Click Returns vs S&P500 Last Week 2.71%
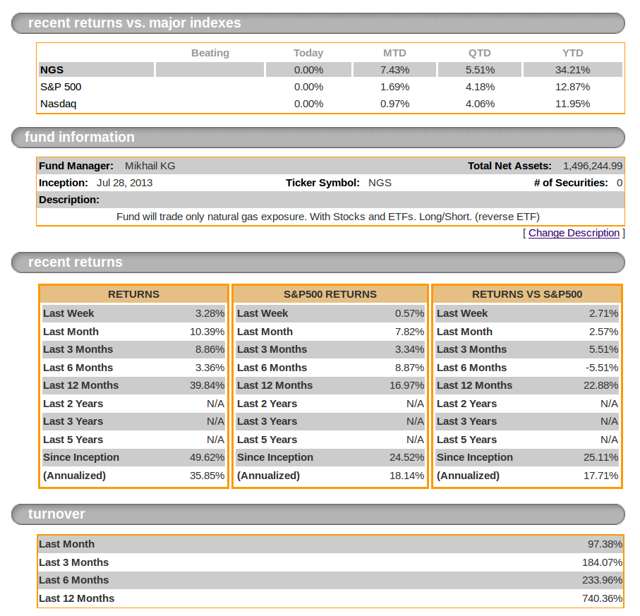The width and height of the screenshot is (640, 616). (x=603, y=314)
